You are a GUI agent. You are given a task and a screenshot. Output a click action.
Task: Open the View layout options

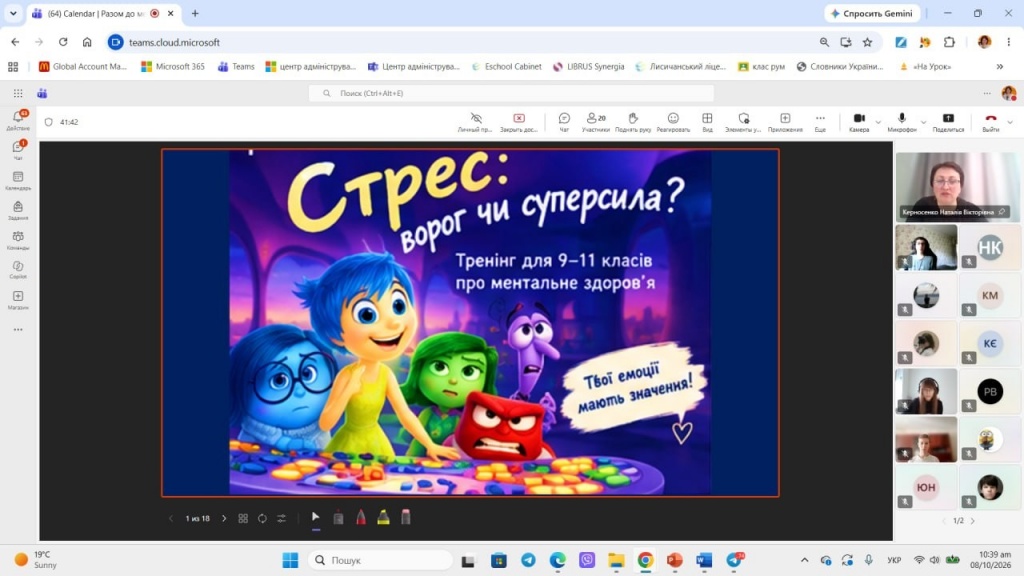pyautogui.click(x=707, y=121)
